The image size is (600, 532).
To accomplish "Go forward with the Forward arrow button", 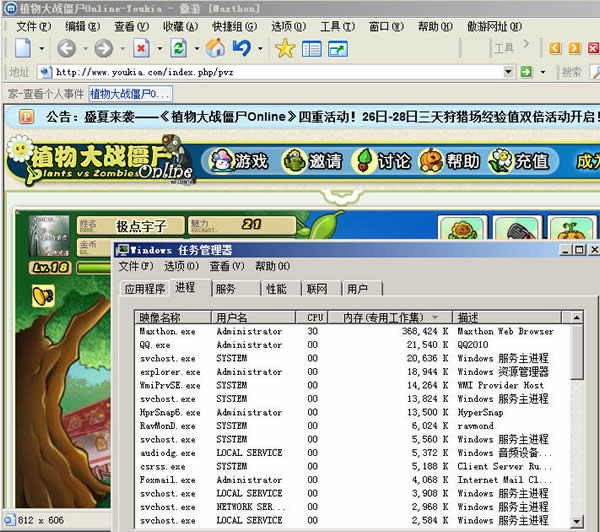I will coord(104,49).
